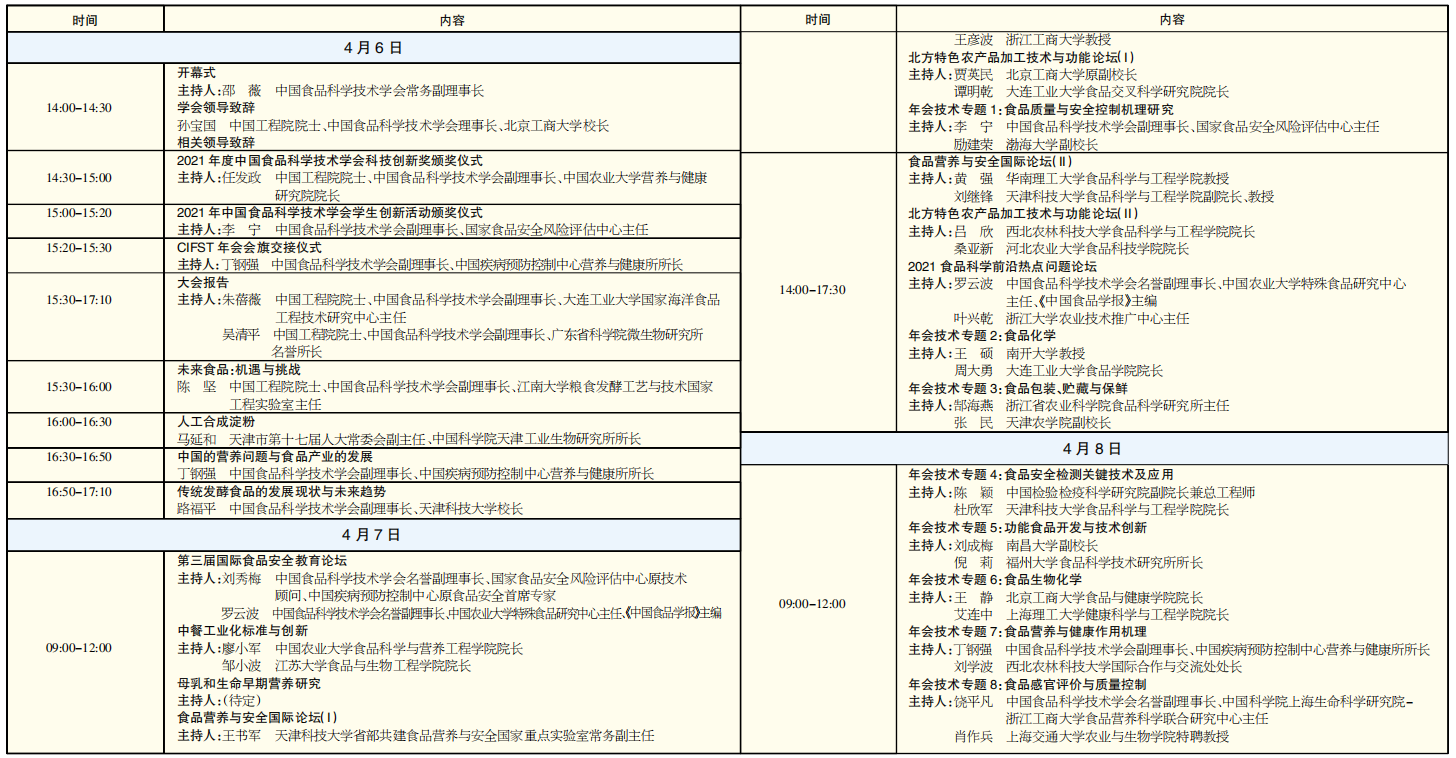1456x758 pixels.
Task: Select the 14:30–15:00 time cell
Action: [79, 178]
